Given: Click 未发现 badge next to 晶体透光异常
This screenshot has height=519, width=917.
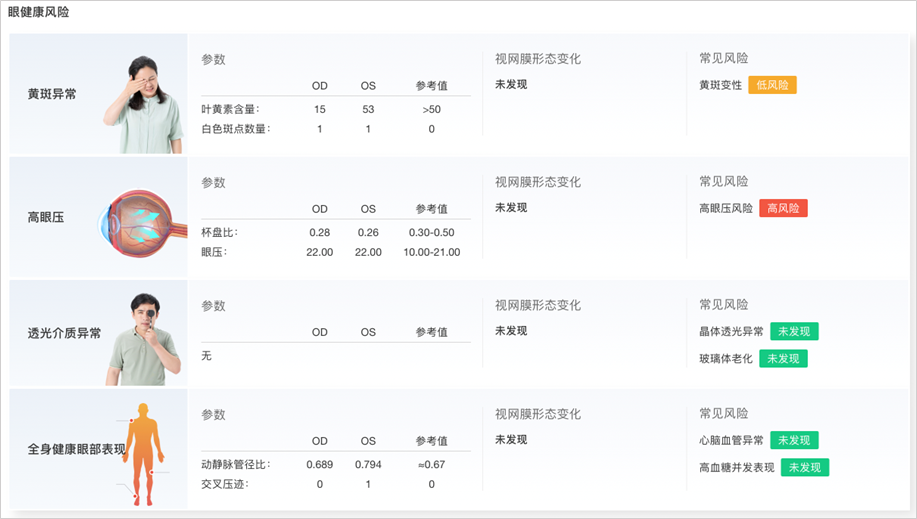Looking at the screenshot, I should click(x=794, y=331).
